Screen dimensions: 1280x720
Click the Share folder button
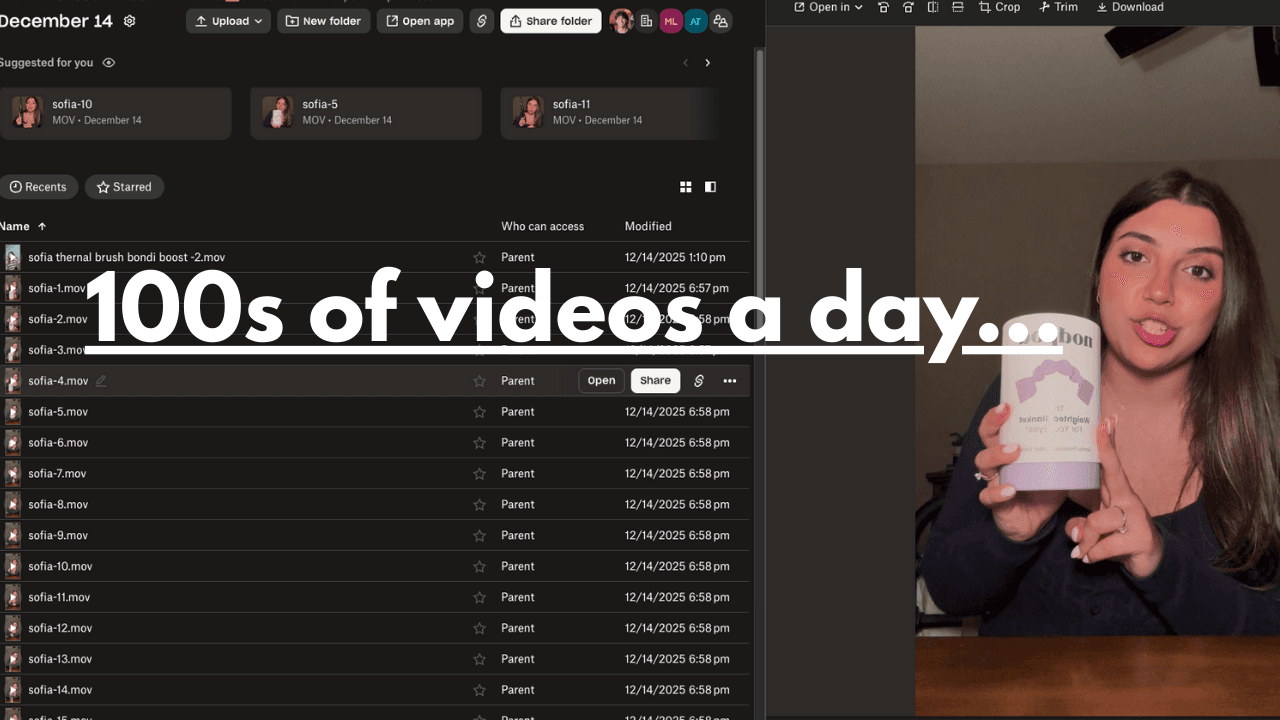pos(551,21)
